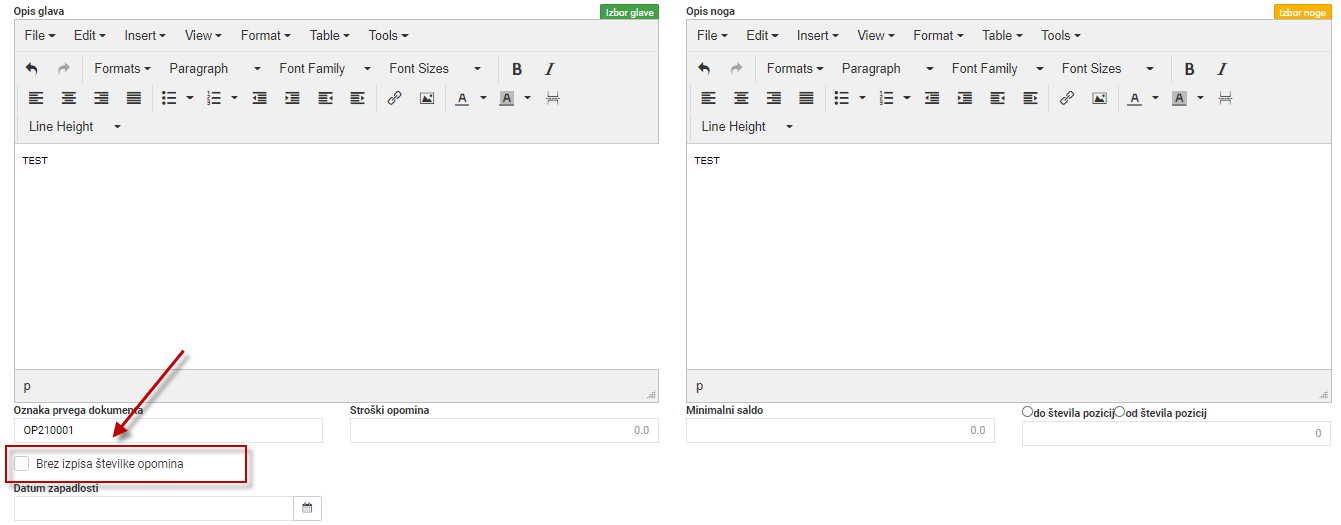This screenshot has width=1341, height=525.
Task: Click the Izbor glave button
Action: pyautogui.click(x=630, y=12)
